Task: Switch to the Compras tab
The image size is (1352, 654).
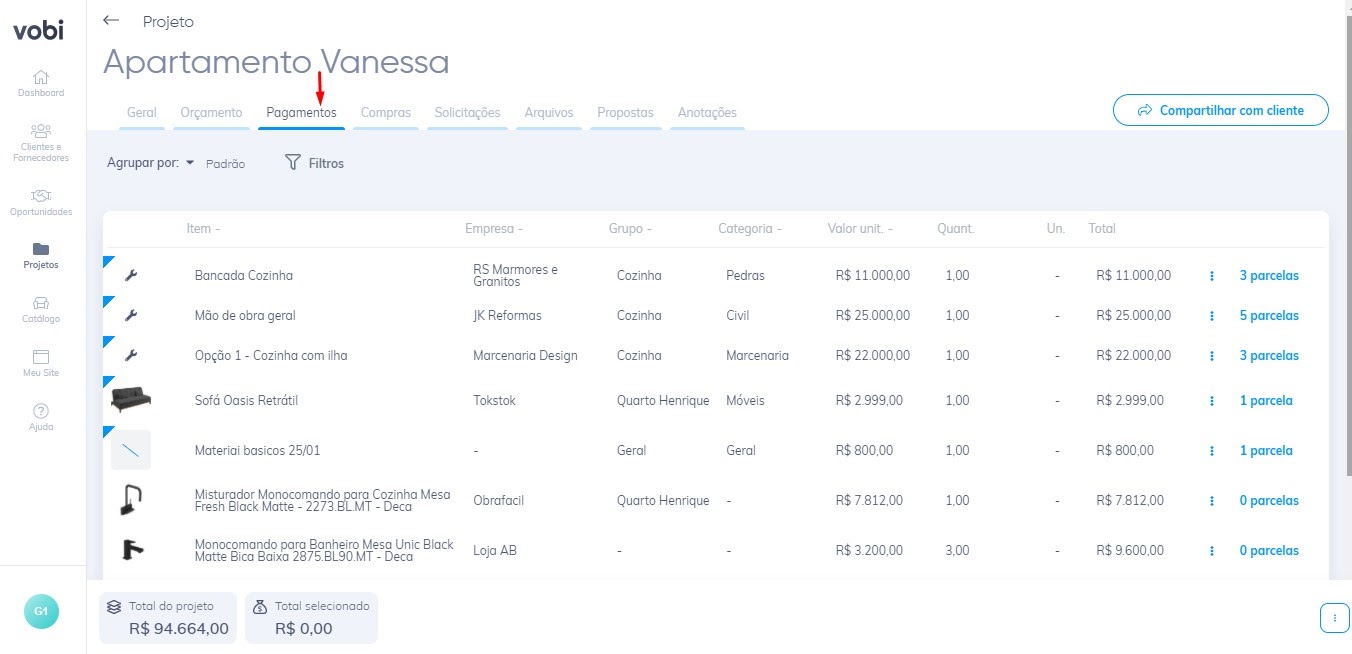Action: tap(386, 113)
